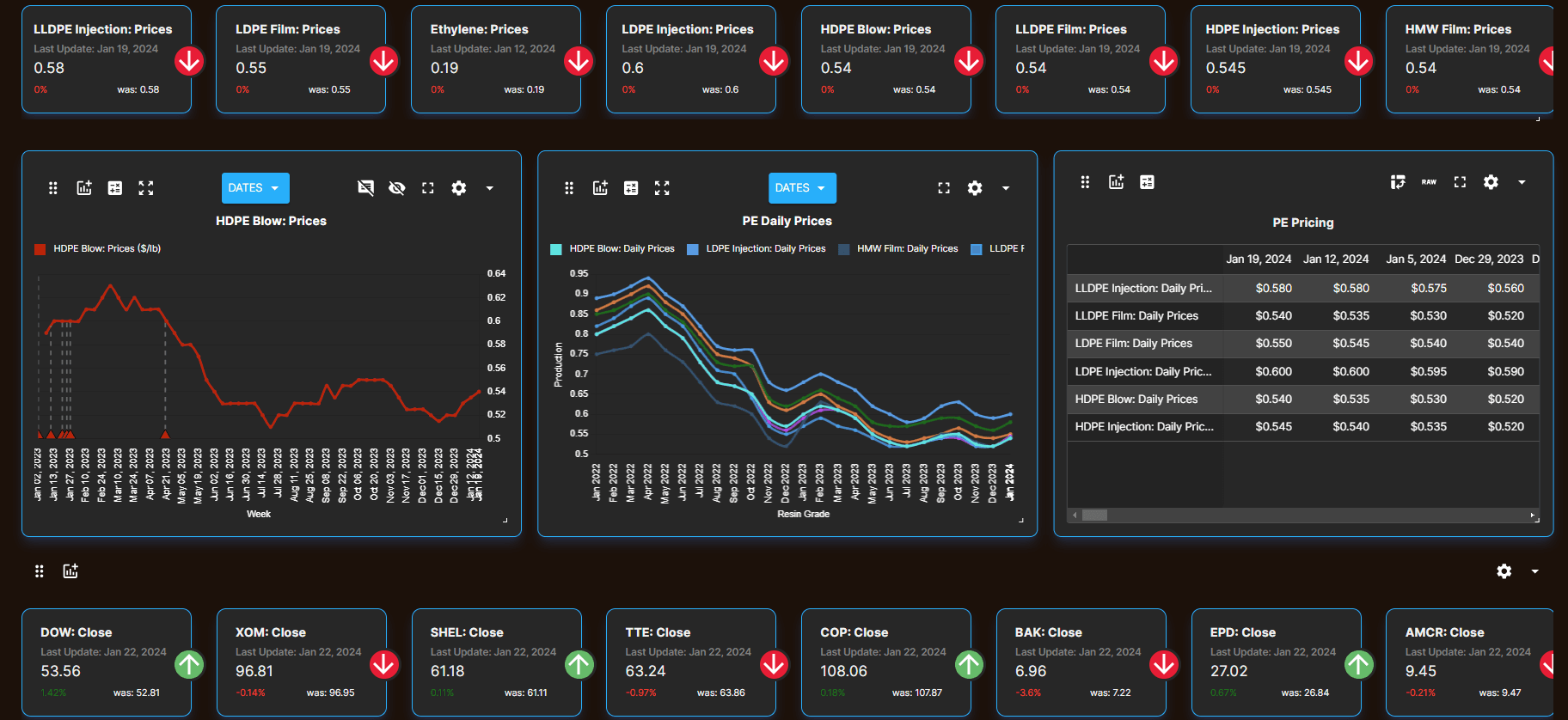The image size is (1568, 720).
Task: Open the calculator icon in PE Daily Prices panel
Action: click(631, 188)
